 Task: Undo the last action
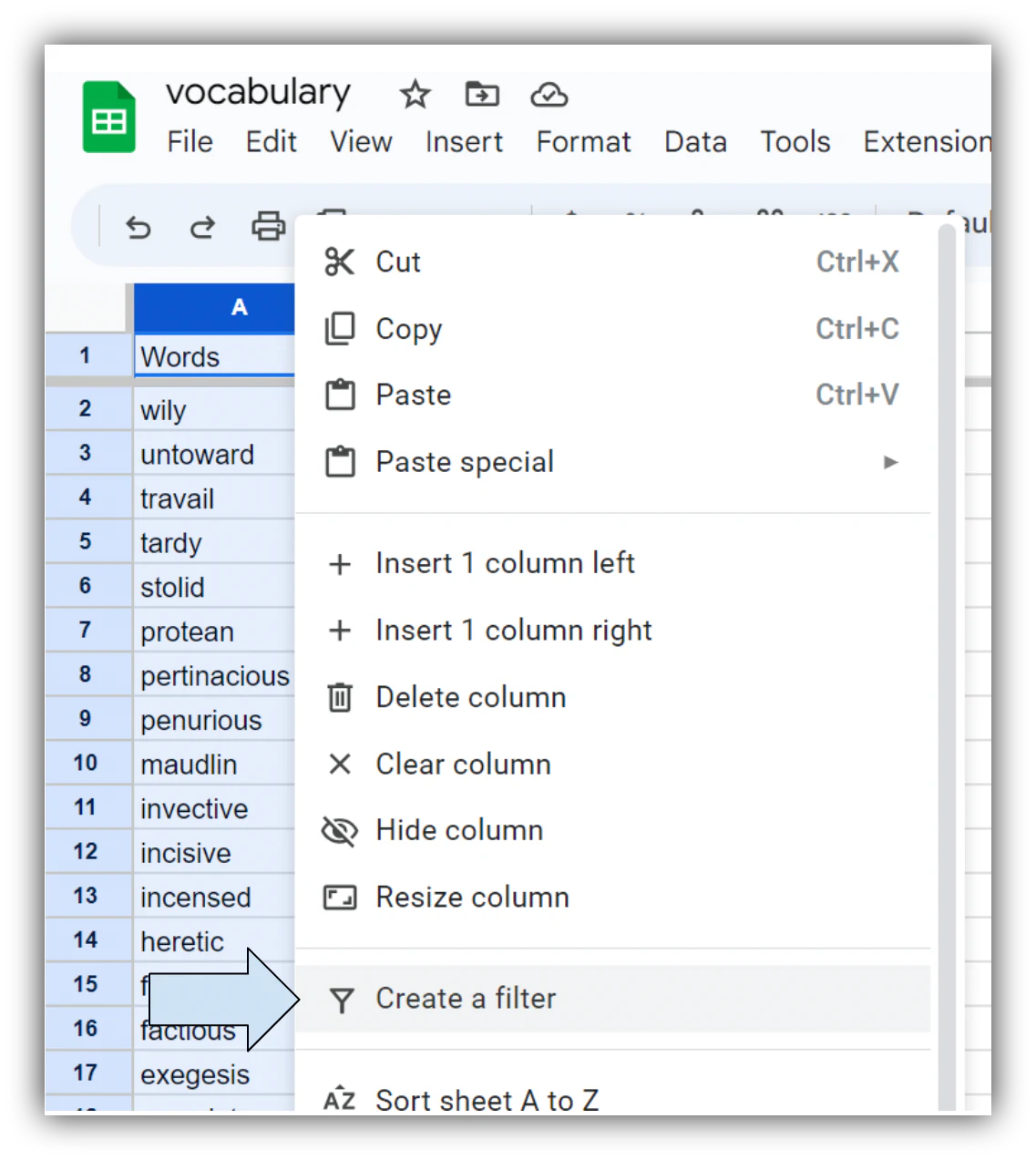pos(138,226)
